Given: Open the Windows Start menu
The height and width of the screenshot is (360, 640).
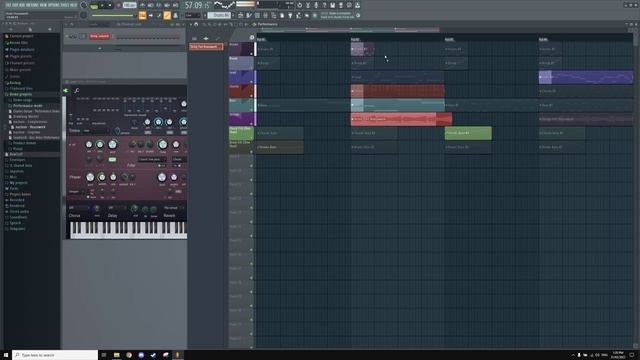Looking at the screenshot, I should pos(6,355).
